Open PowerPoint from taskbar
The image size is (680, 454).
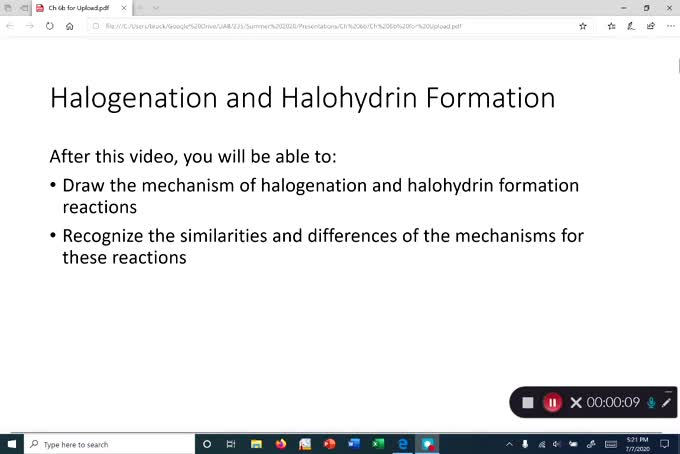(330, 444)
